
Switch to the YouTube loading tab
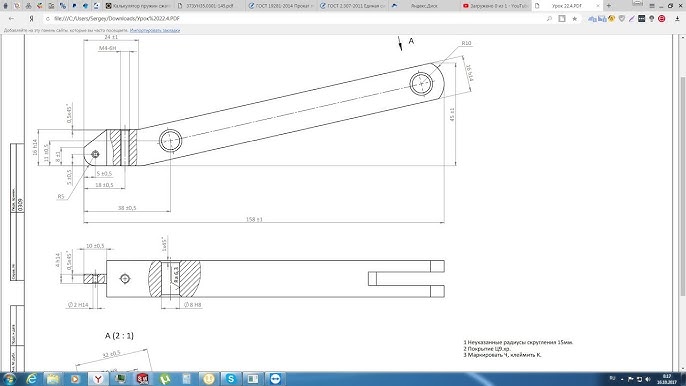click(495, 6)
